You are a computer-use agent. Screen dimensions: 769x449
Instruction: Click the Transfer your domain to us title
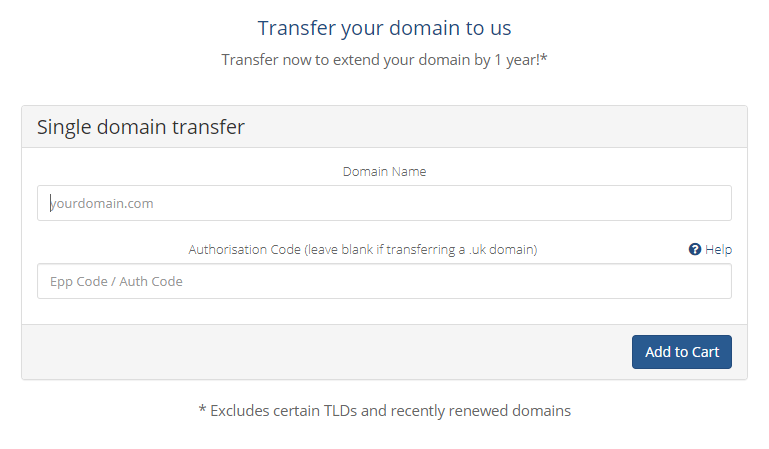[384, 28]
